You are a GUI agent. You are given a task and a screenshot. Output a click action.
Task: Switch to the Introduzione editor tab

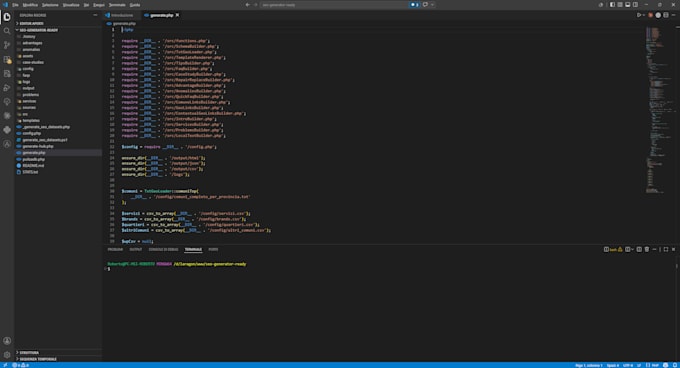click(x=122, y=15)
